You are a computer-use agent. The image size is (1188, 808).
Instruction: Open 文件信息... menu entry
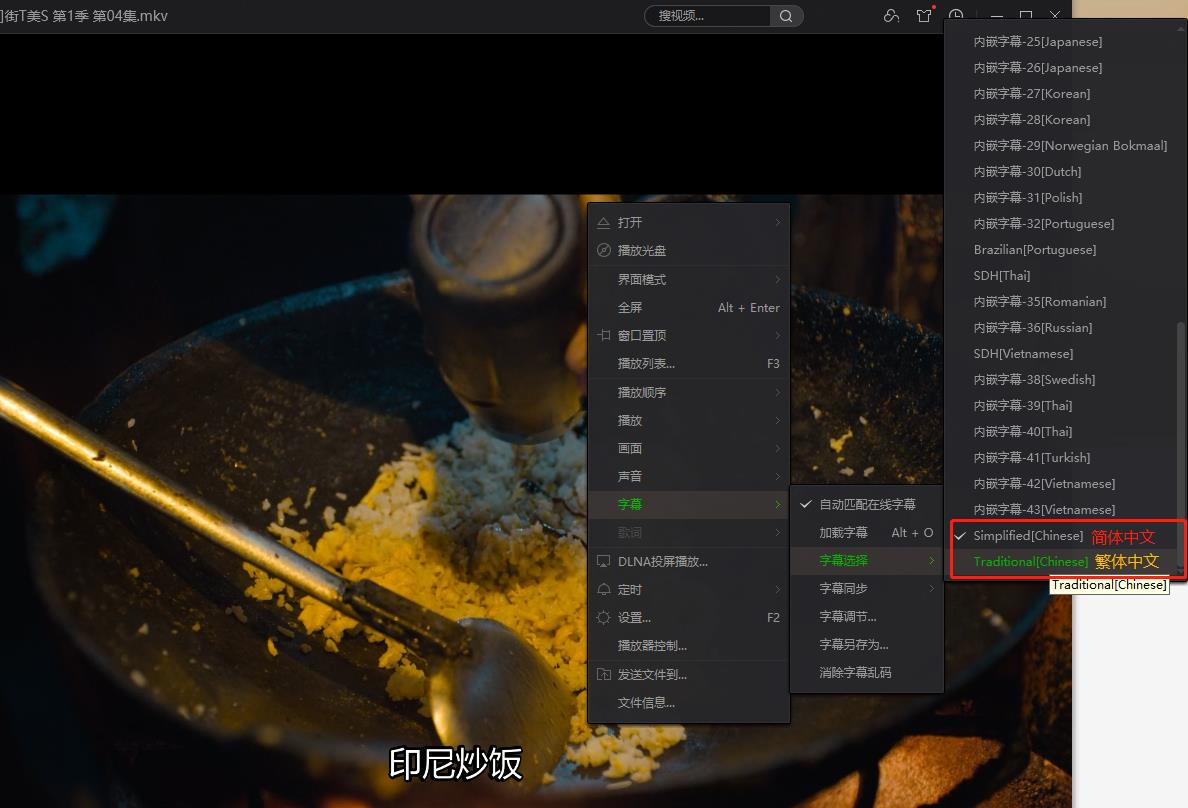[689, 702]
